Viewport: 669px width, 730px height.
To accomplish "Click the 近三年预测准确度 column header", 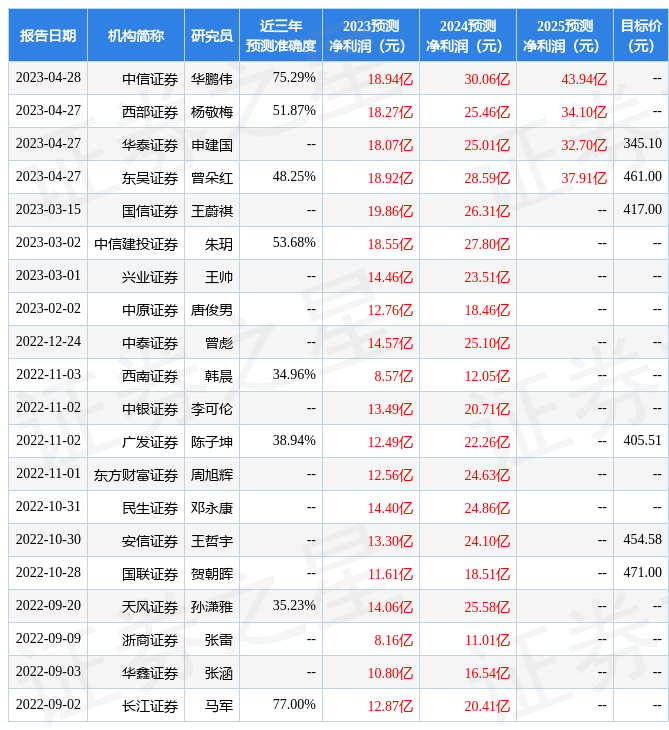I will coord(280,35).
